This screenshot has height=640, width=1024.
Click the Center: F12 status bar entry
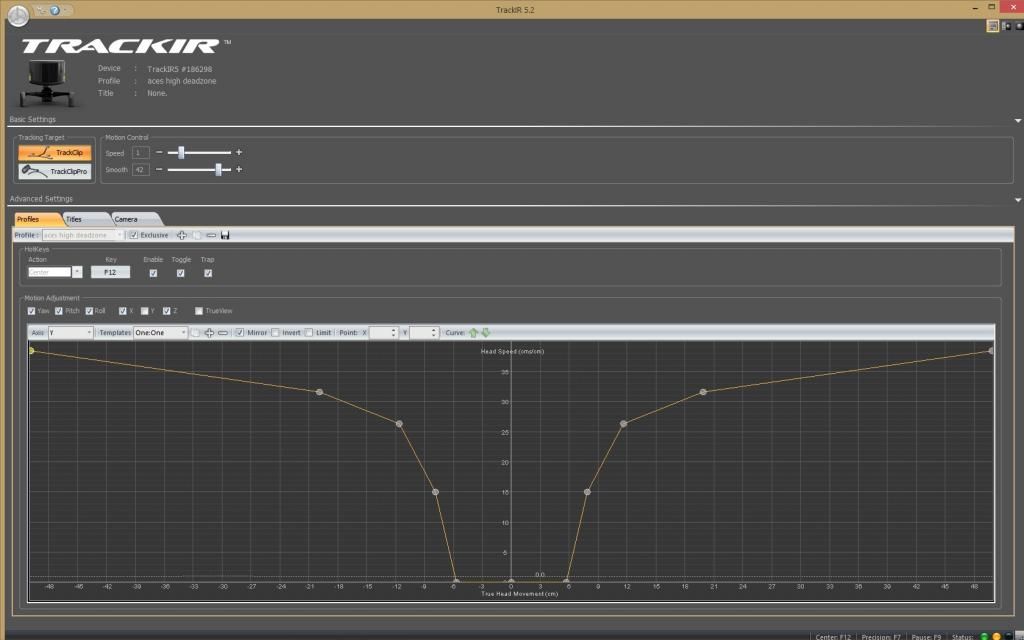pyautogui.click(x=833, y=637)
